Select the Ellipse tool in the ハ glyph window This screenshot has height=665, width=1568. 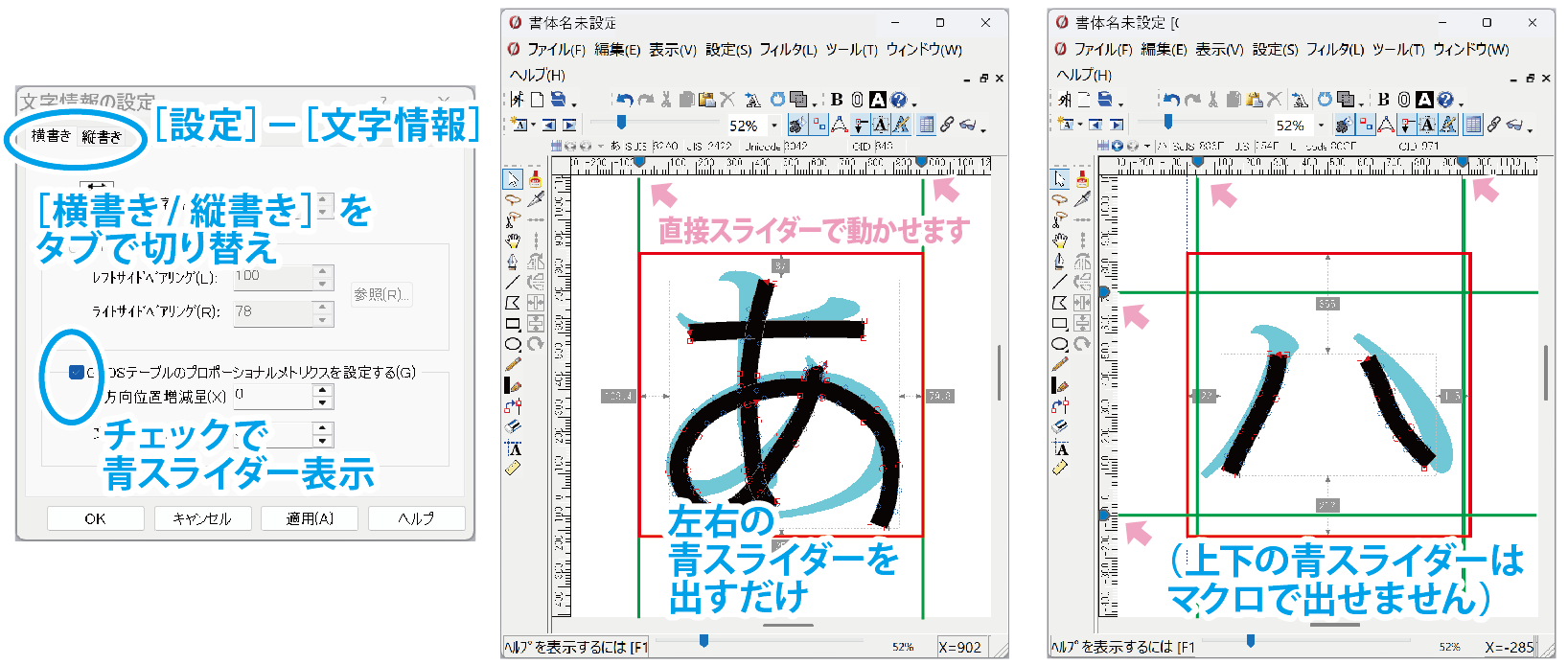(1059, 344)
